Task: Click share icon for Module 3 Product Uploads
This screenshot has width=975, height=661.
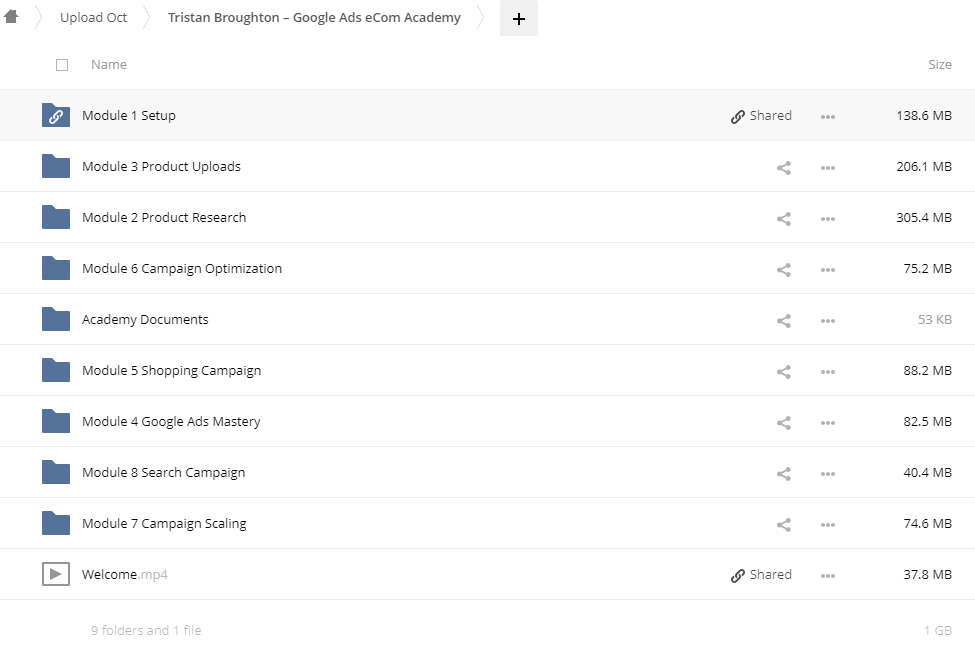Action: (783, 167)
